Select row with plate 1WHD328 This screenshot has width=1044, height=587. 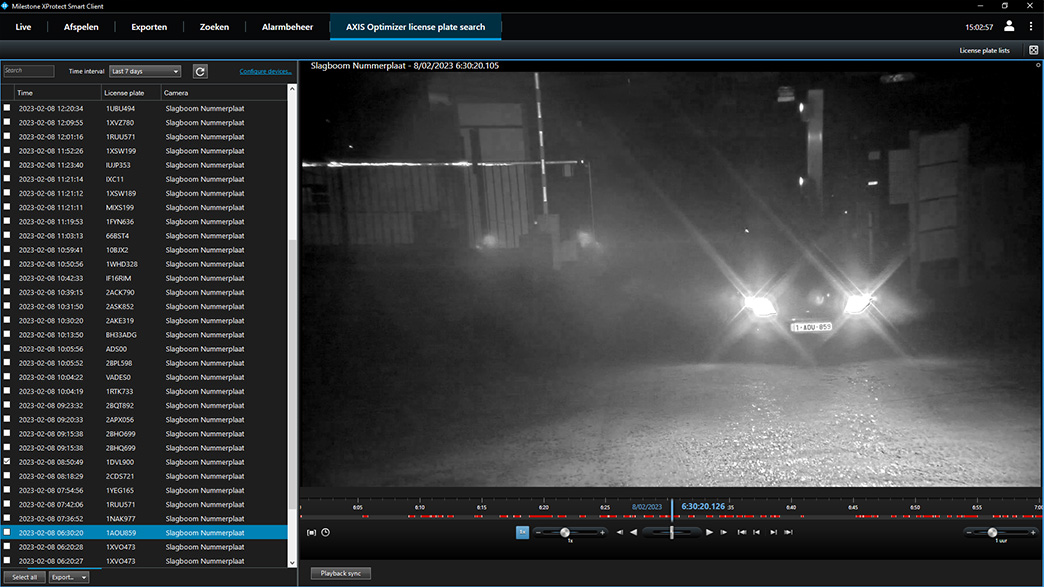(x=146, y=264)
